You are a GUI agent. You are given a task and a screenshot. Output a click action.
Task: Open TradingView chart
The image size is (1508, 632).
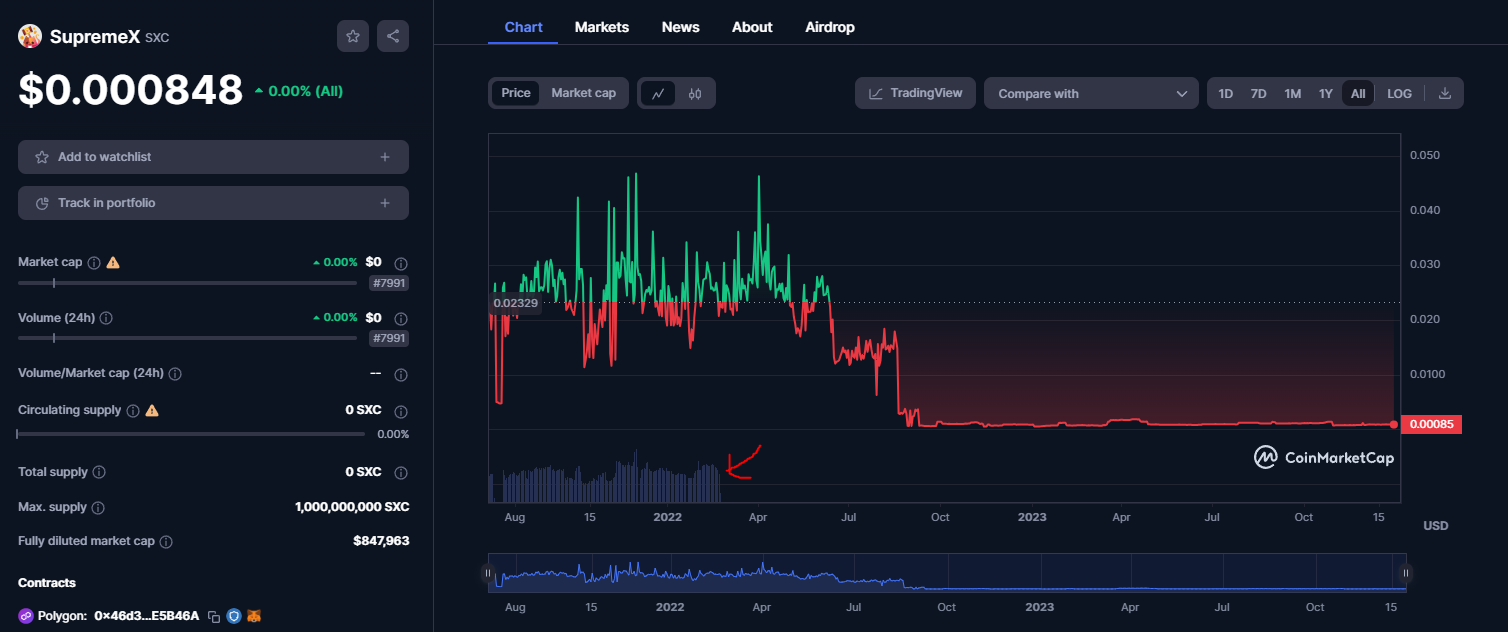[x=915, y=93]
